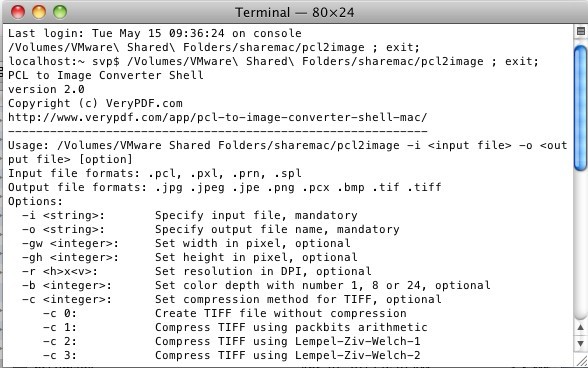Image resolution: width=588 pixels, height=368 pixels.
Task: Click the Options: heading text
Action: click(x=35, y=201)
